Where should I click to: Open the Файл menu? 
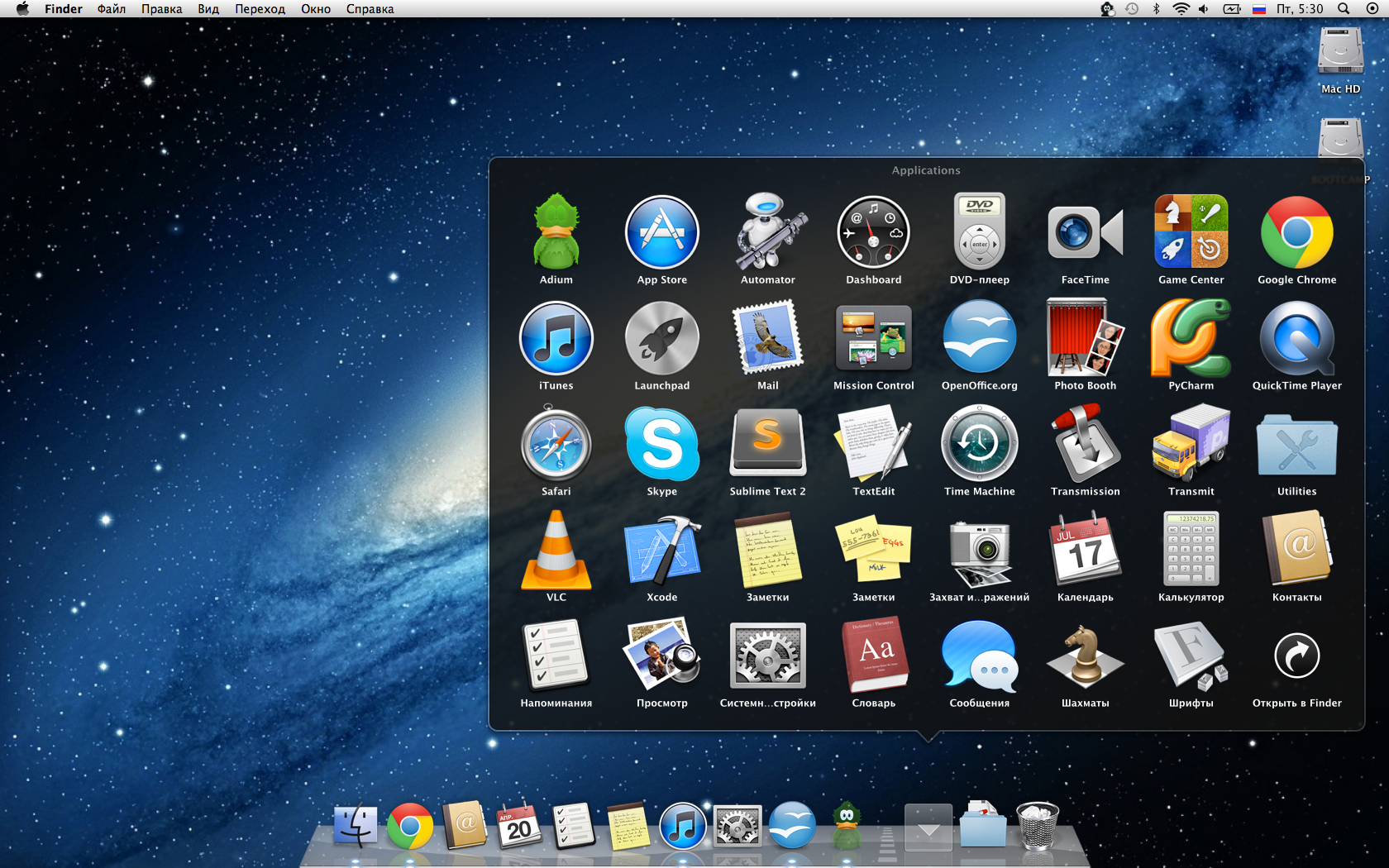click(112, 9)
